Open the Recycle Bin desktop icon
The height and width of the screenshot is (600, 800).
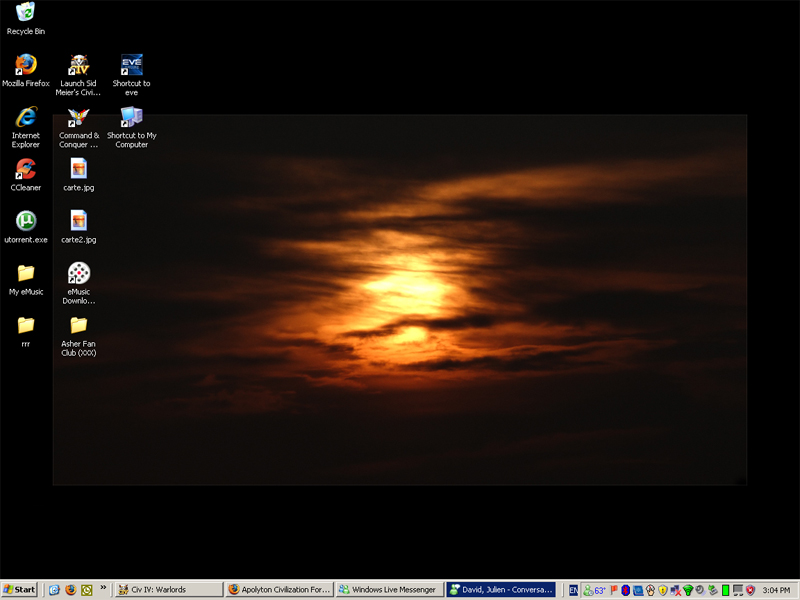pyautogui.click(x=26, y=13)
